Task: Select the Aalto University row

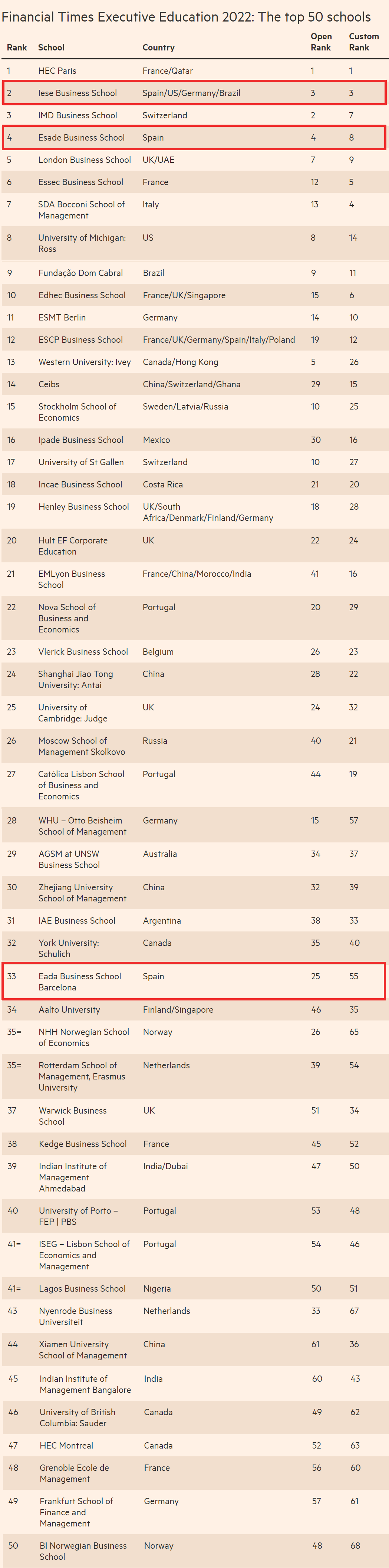Action: point(195,1010)
